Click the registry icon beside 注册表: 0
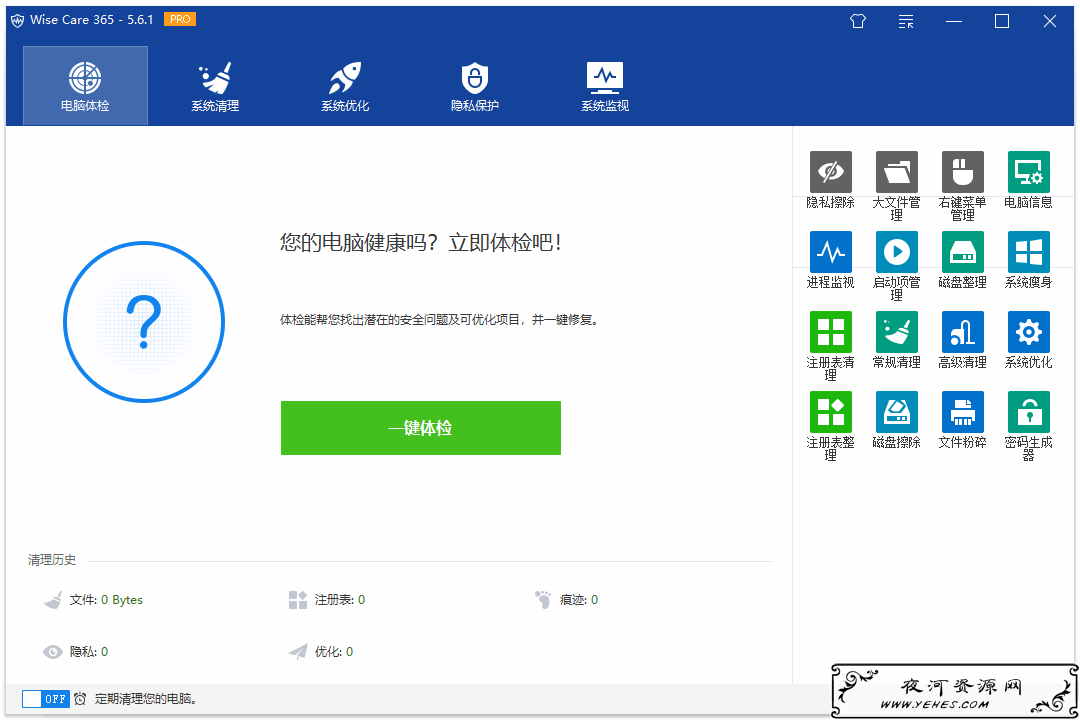This screenshot has height=720, width=1080. (x=298, y=600)
